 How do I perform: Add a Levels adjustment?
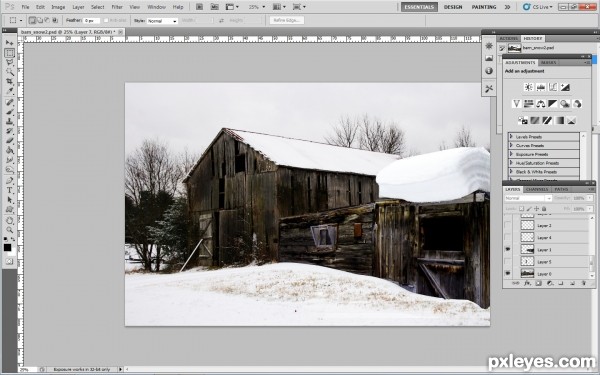pos(541,87)
